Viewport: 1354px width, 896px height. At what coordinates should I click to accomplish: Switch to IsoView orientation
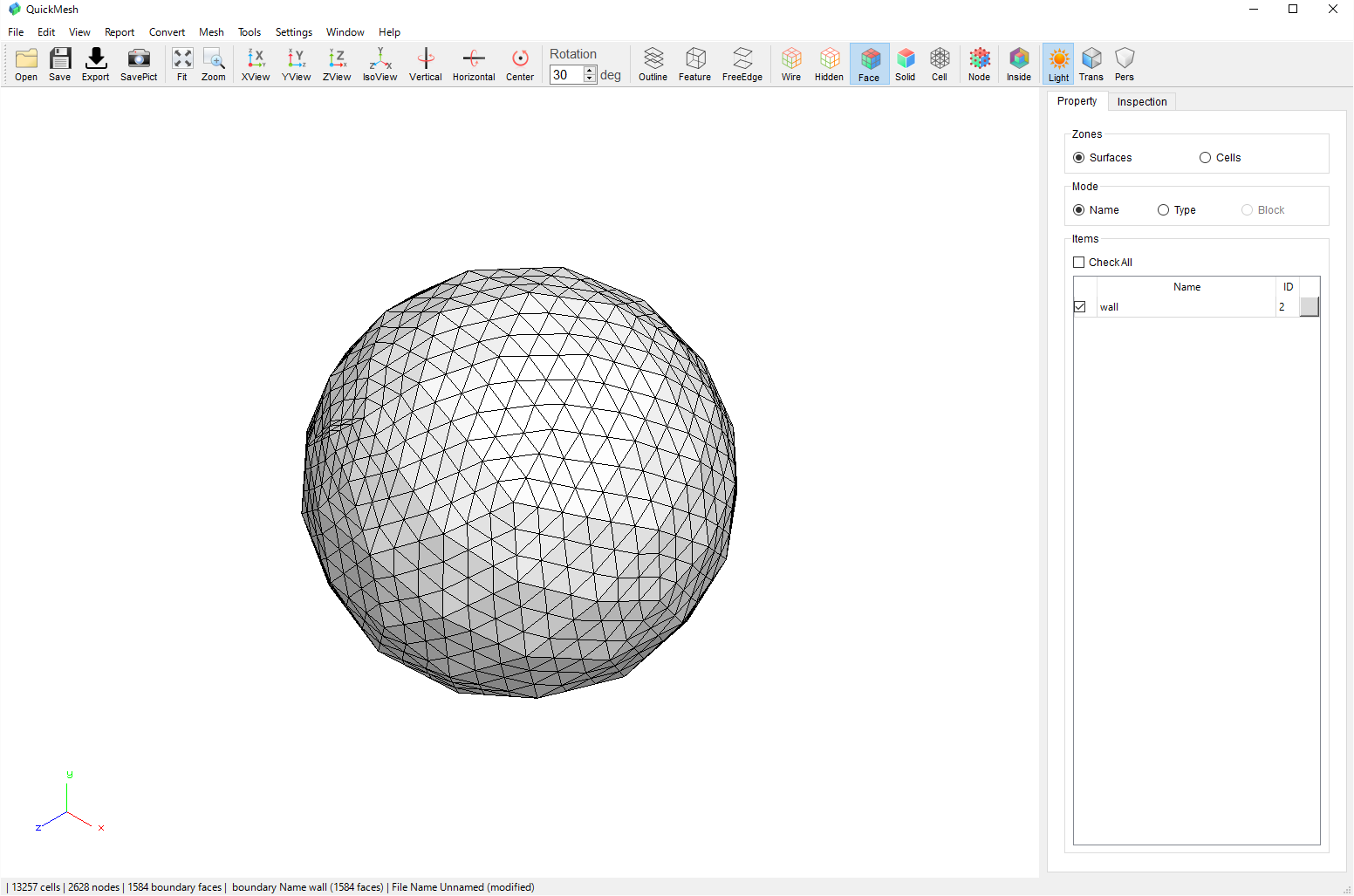[x=380, y=65]
